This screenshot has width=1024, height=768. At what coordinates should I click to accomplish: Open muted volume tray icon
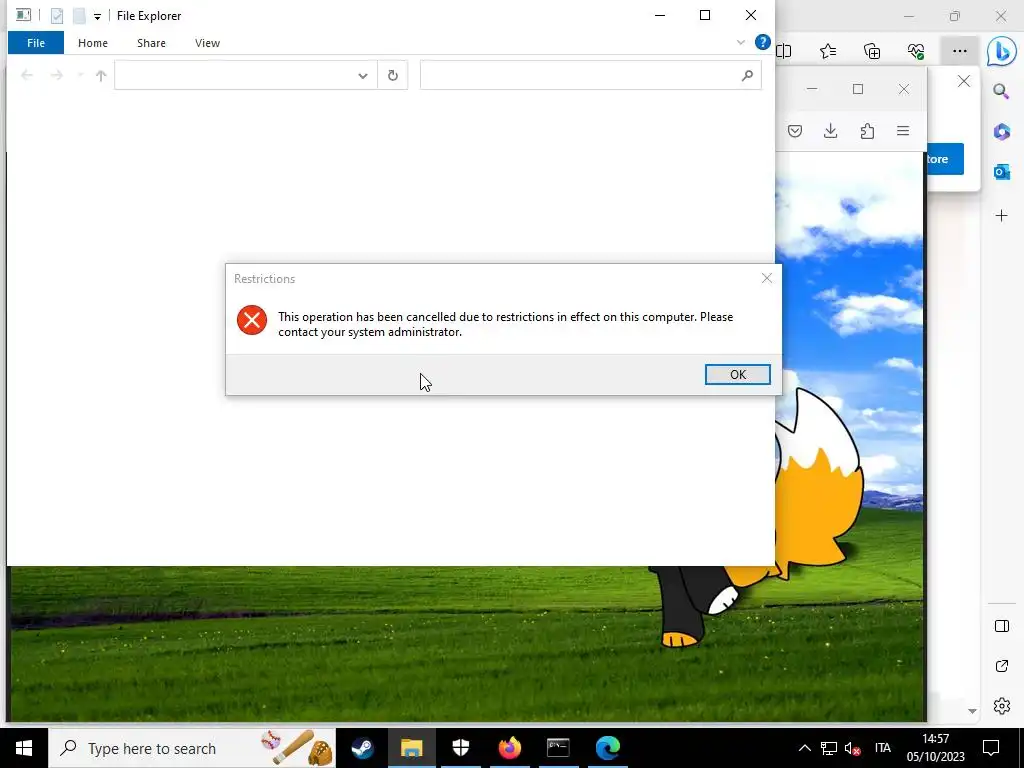tap(852, 748)
